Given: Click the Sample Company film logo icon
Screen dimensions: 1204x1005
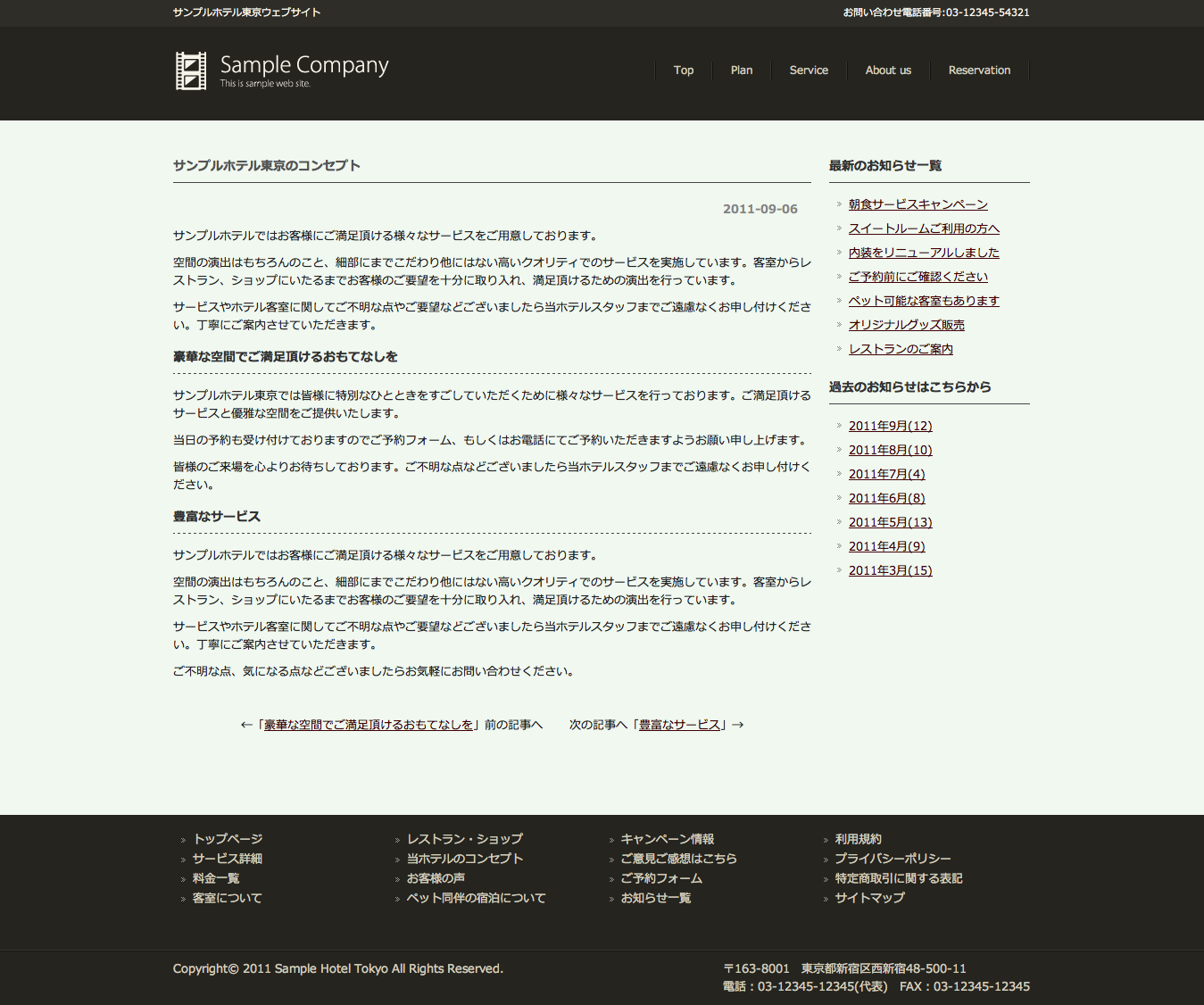Looking at the screenshot, I should point(191,71).
